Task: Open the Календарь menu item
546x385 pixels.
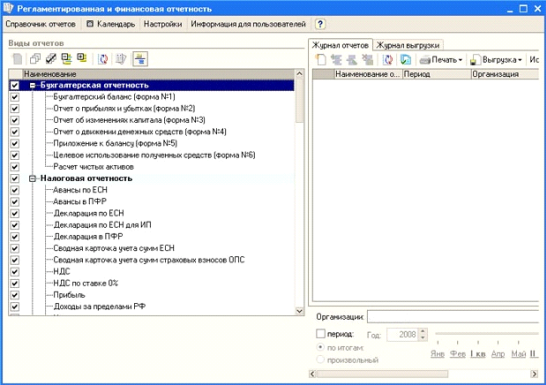Action: 111,24
